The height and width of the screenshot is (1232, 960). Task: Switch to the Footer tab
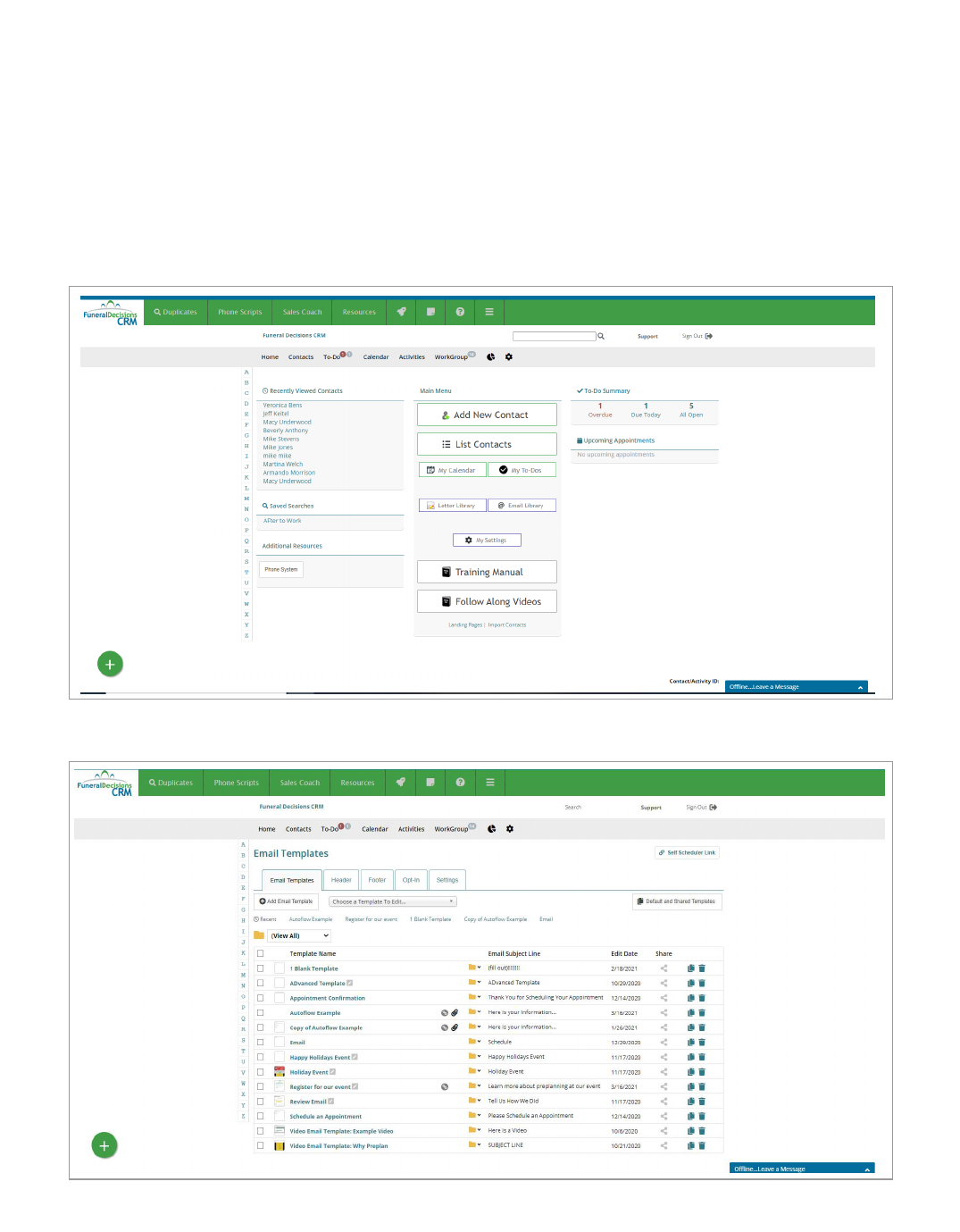pyautogui.click(x=377, y=880)
